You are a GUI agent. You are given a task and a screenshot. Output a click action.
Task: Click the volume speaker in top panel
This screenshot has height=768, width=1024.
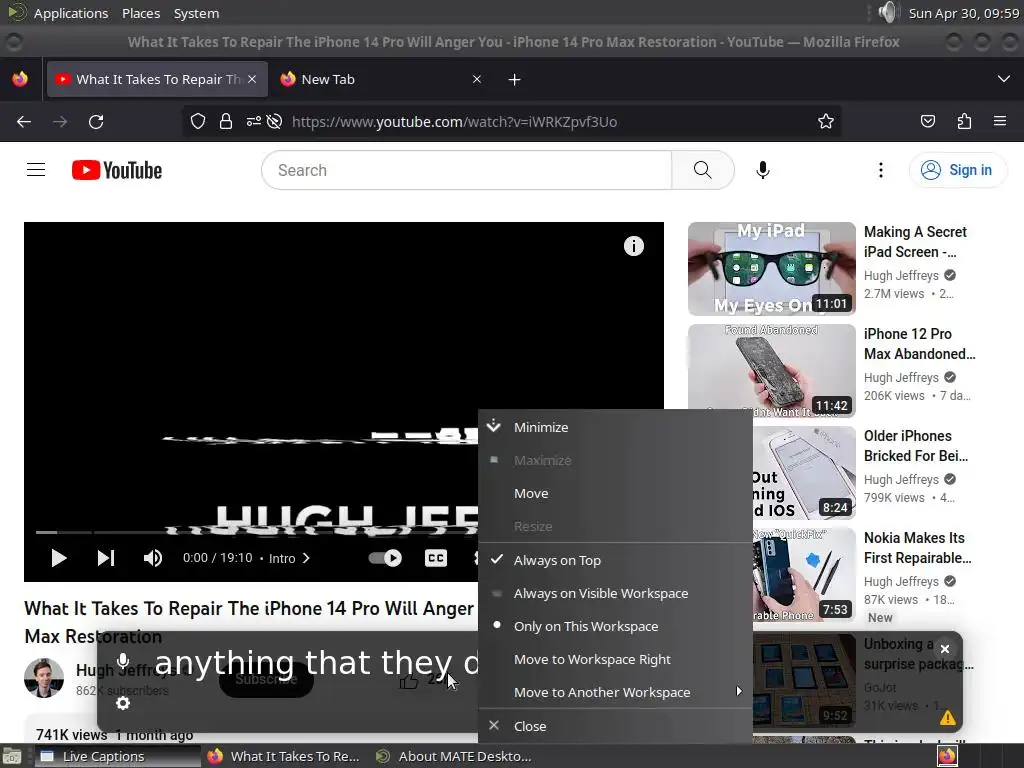pyautogui.click(x=888, y=12)
